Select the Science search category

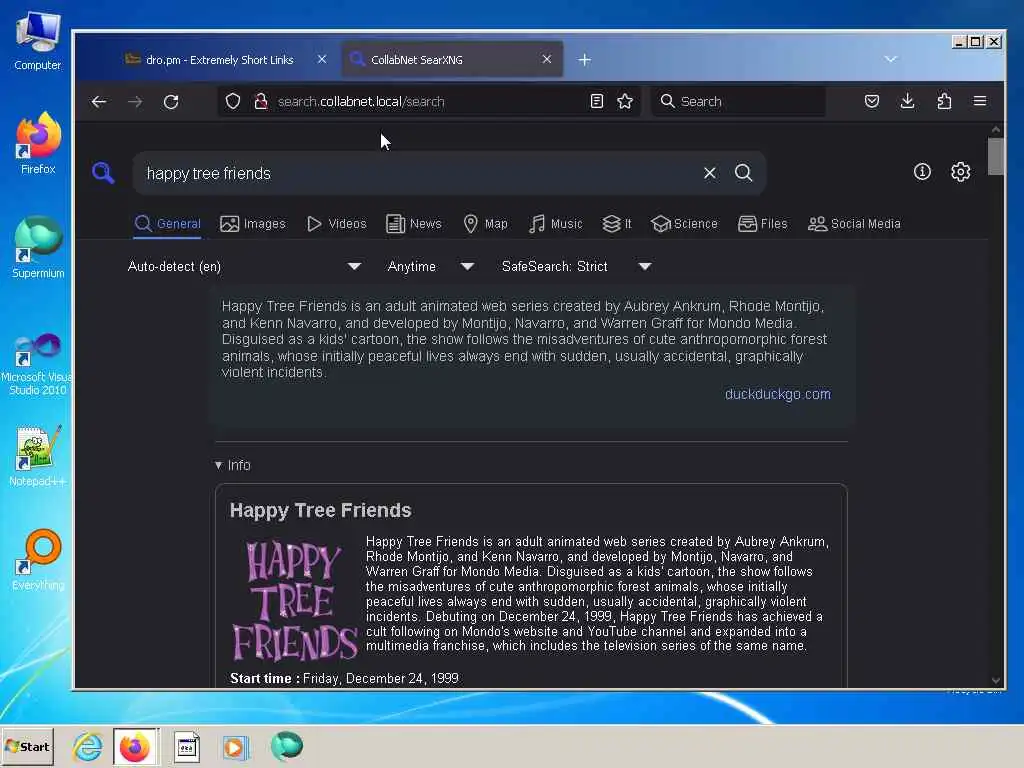click(x=684, y=224)
